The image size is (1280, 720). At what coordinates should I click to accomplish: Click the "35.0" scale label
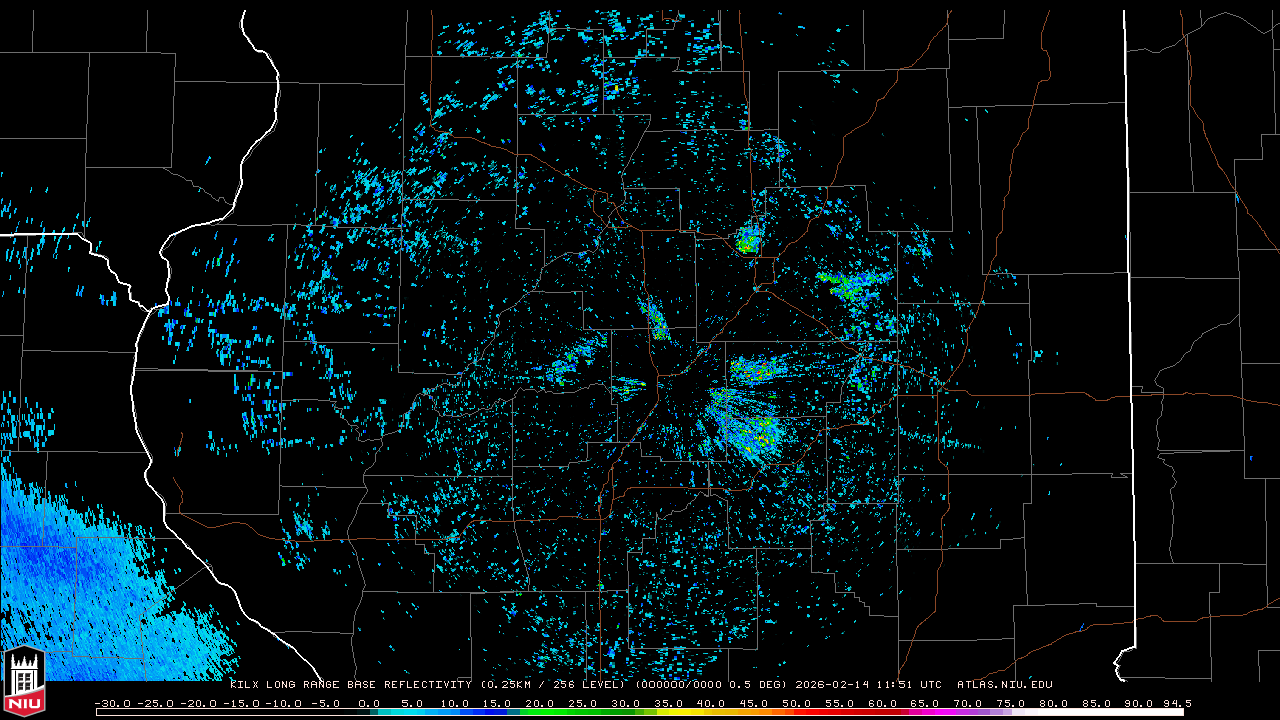coord(668,703)
